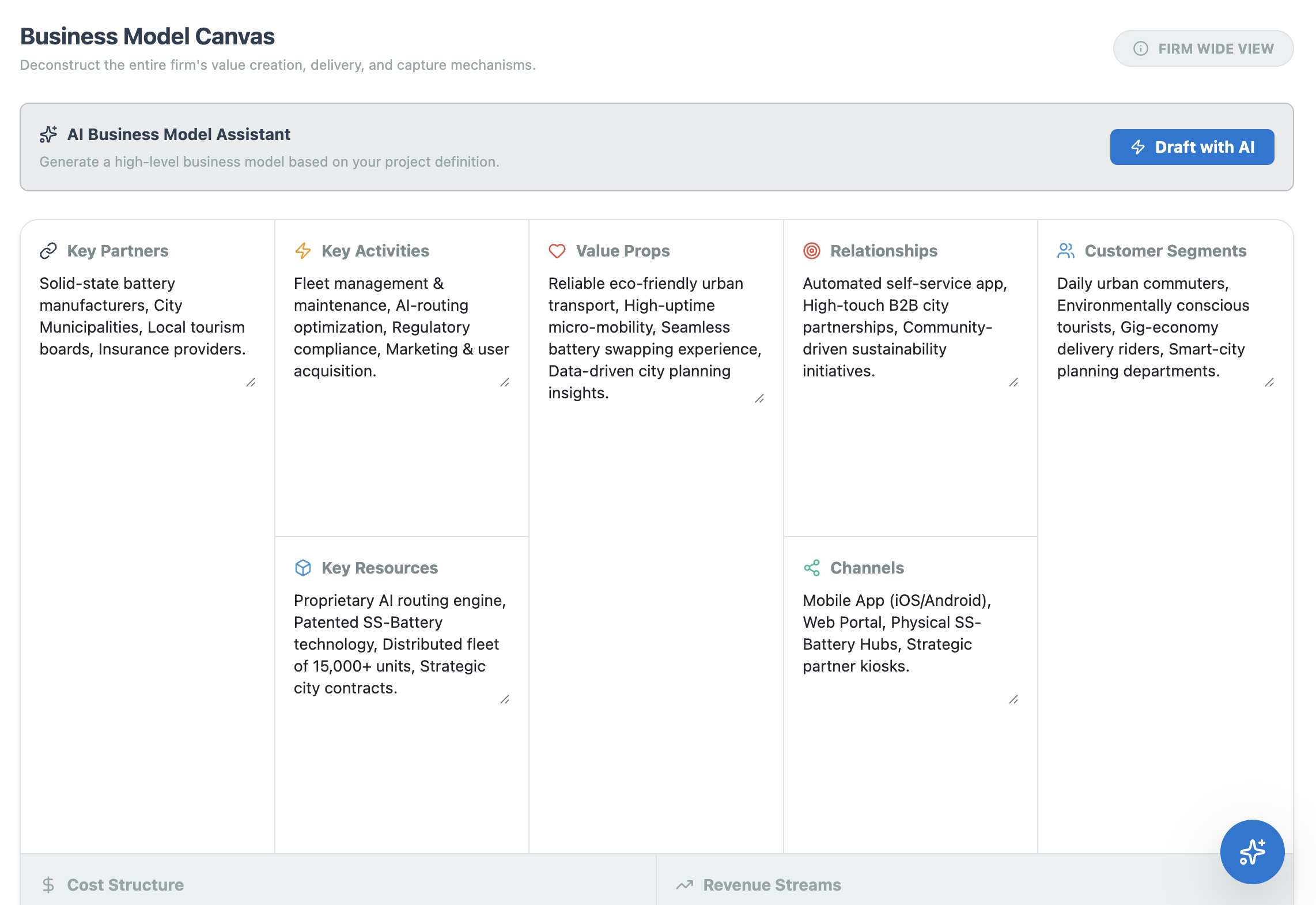This screenshot has width=1316, height=905.
Task: Click the trending-arrow icon next to Revenue Streams
Action: click(x=686, y=884)
